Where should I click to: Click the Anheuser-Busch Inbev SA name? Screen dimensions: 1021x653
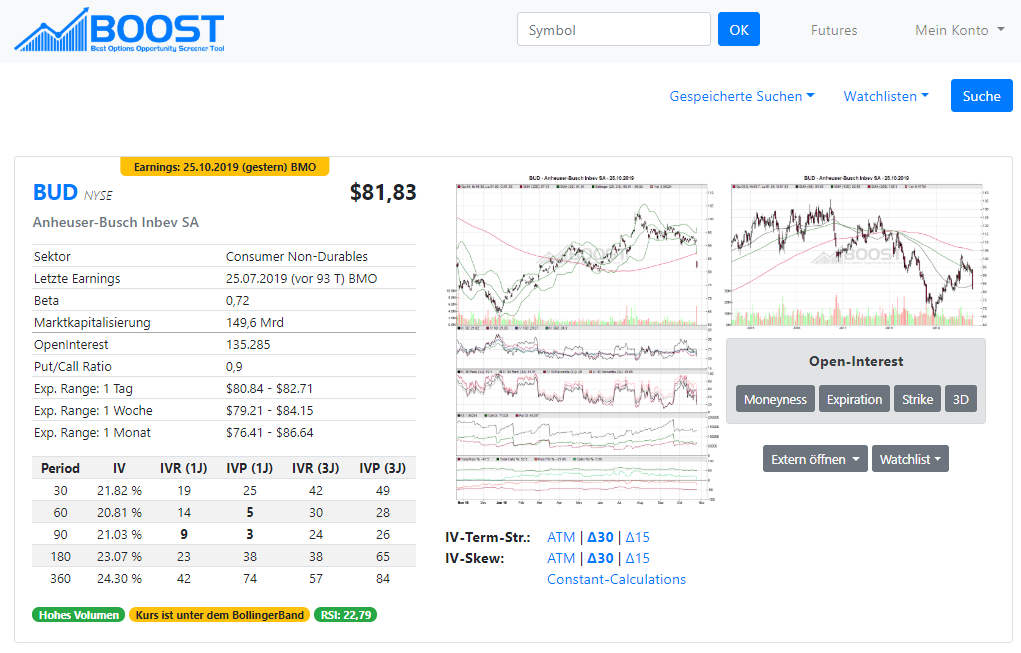coord(116,222)
